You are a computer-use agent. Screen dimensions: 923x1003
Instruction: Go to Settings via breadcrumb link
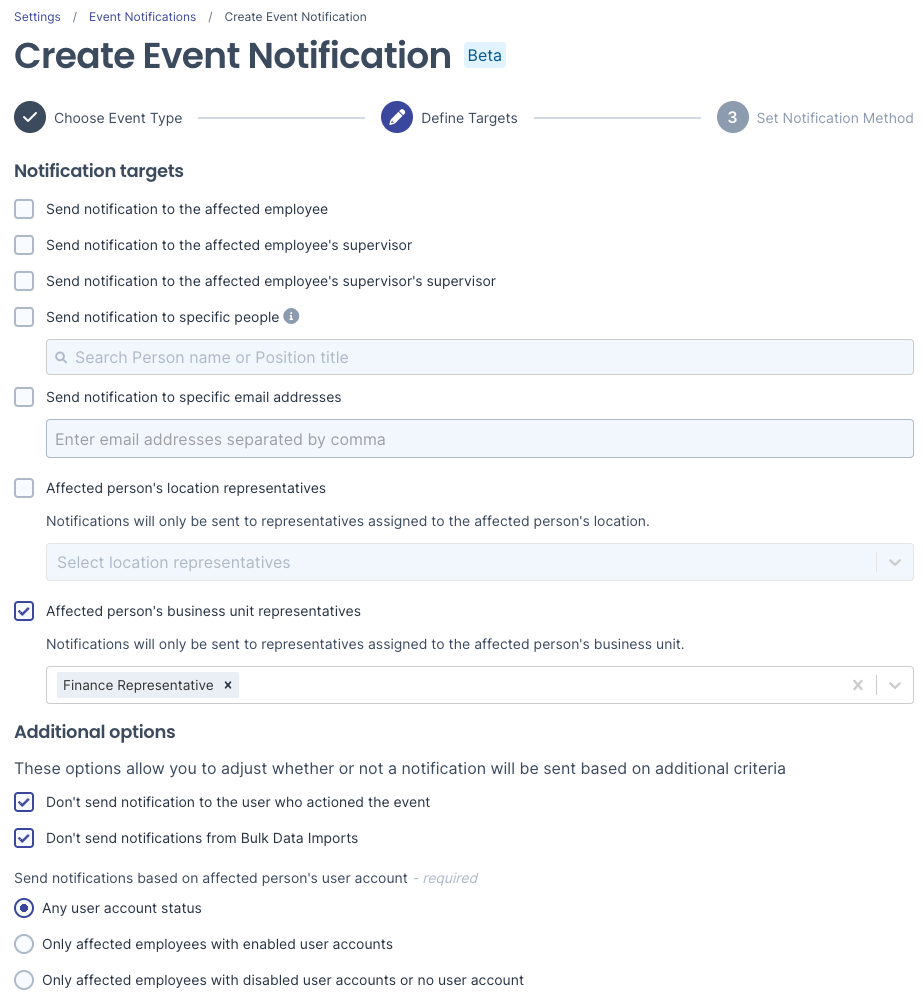tap(37, 16)
